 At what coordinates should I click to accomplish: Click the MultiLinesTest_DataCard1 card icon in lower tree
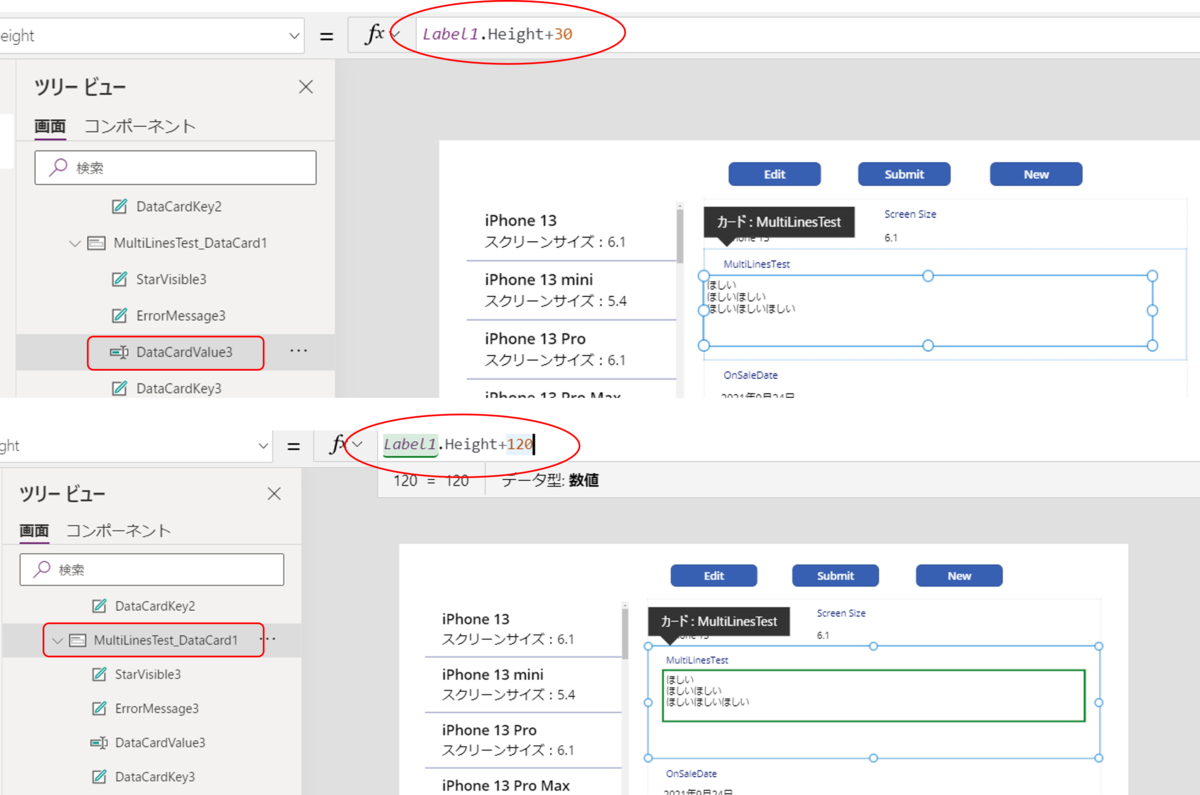pyautogui.click(x=77, y=640)
